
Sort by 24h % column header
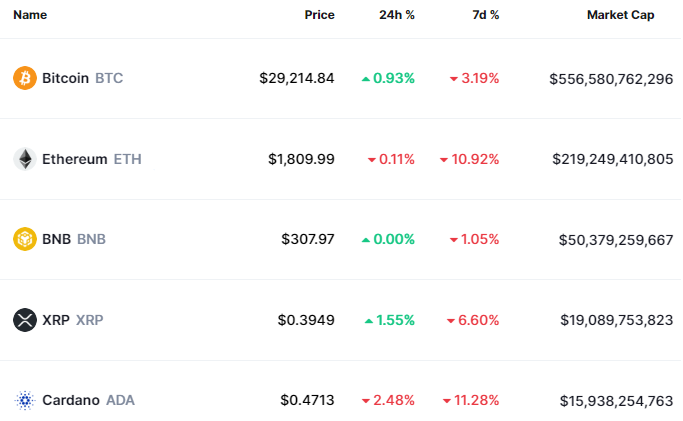398,16
